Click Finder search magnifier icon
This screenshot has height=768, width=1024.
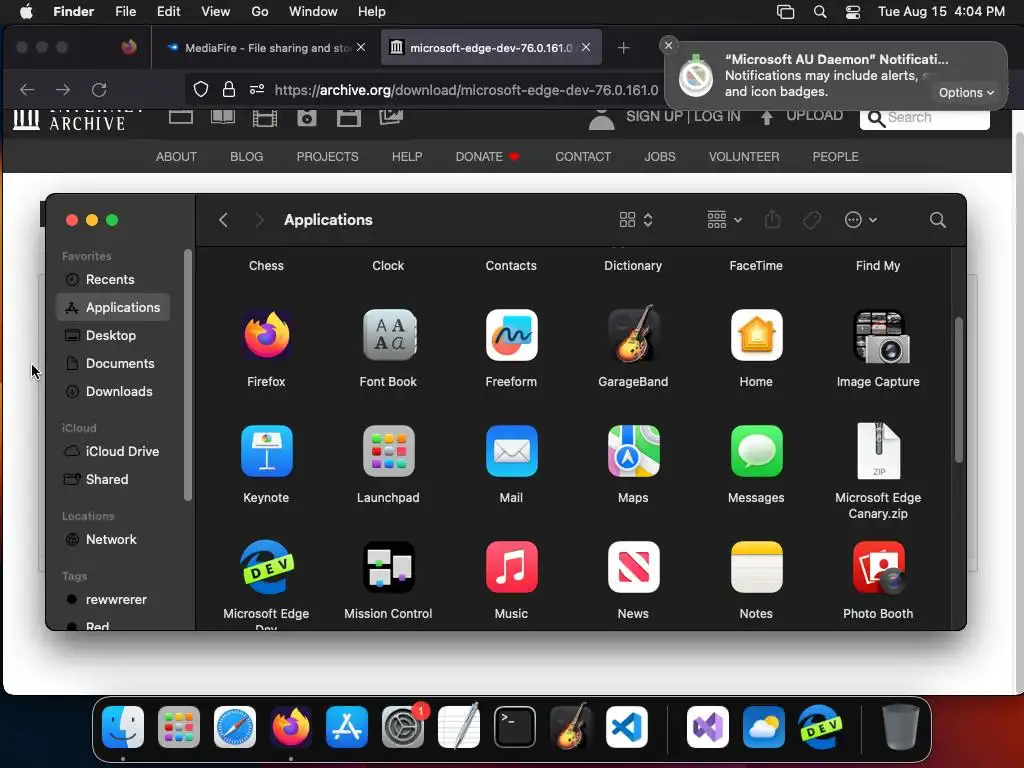(938, 220)
